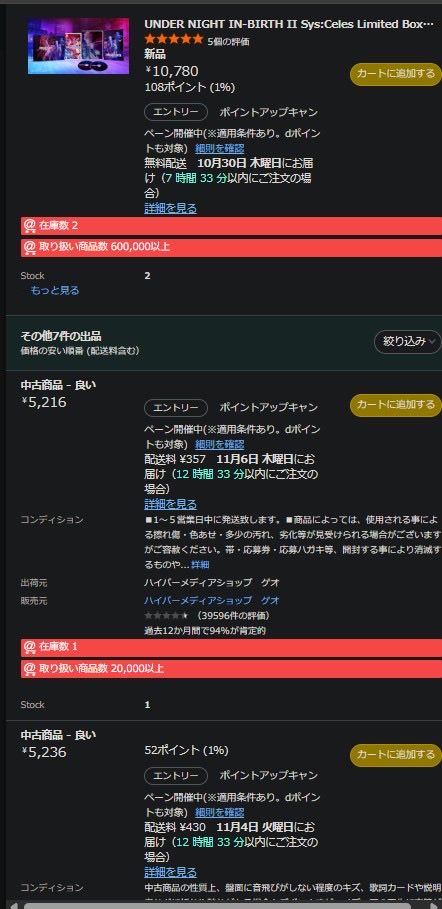Open the UNDER NIGHT IN-BIRTH II Sys:Celes title
The width and height of the screenshot is (442, 909).
289,24
